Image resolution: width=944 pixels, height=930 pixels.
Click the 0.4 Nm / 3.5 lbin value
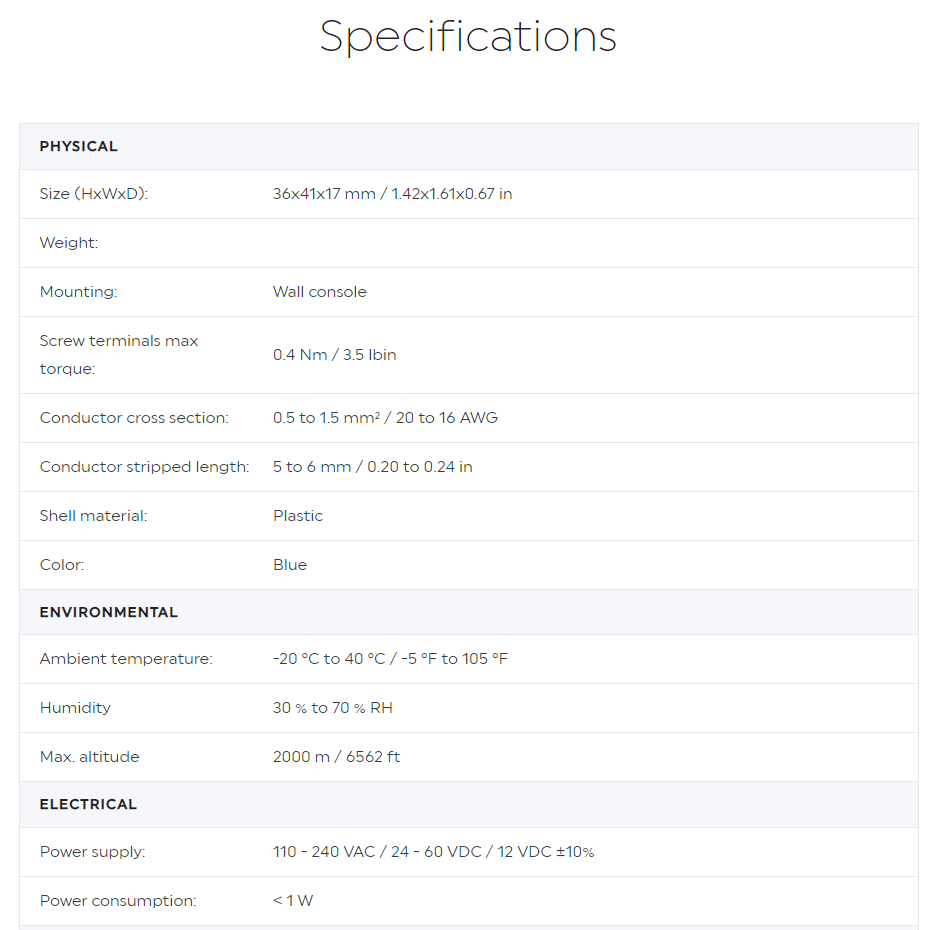335,355
